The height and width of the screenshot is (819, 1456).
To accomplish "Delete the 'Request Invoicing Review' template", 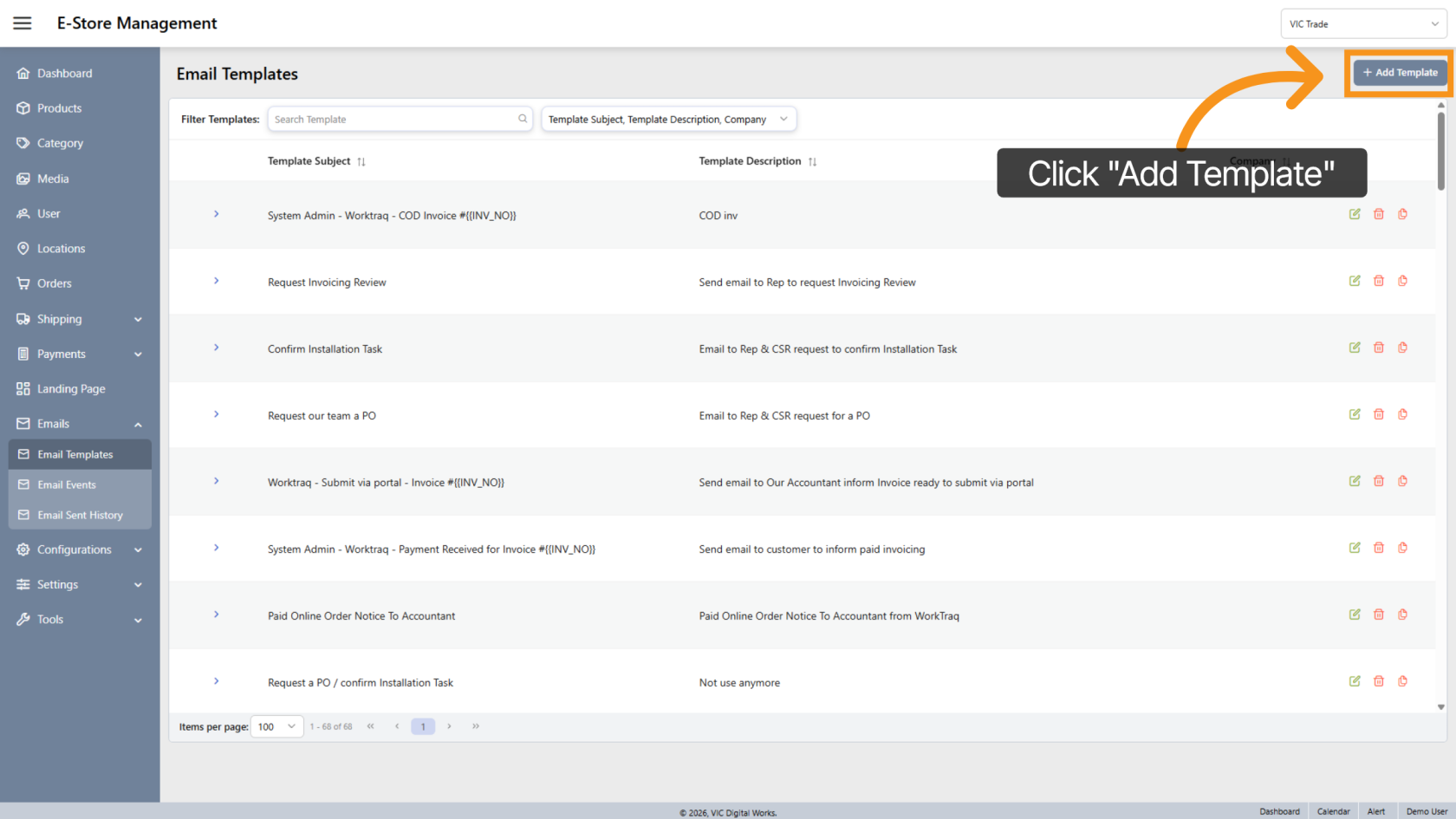I will tap(1379, 281).
